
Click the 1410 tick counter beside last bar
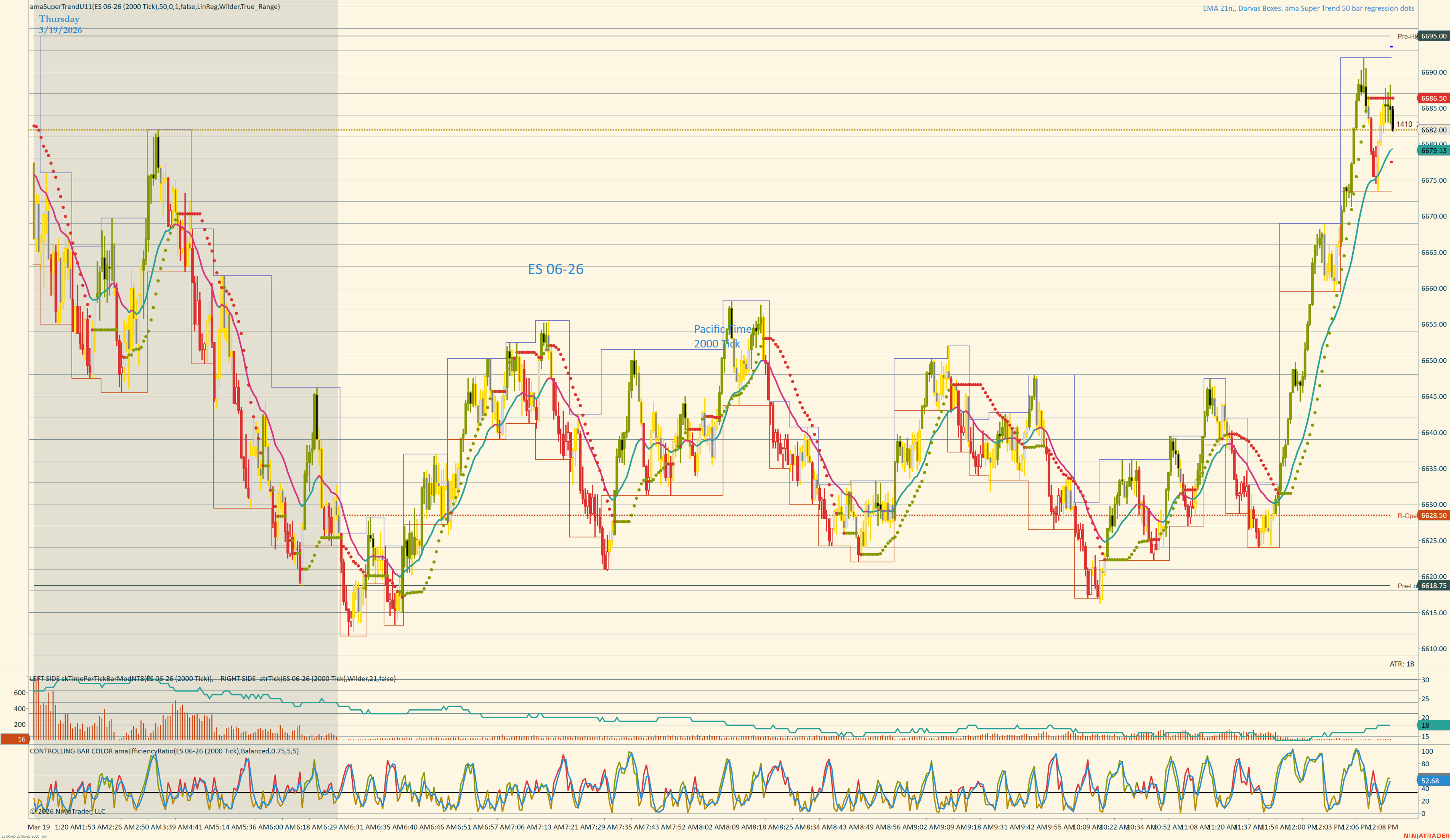coord(1404,124)
